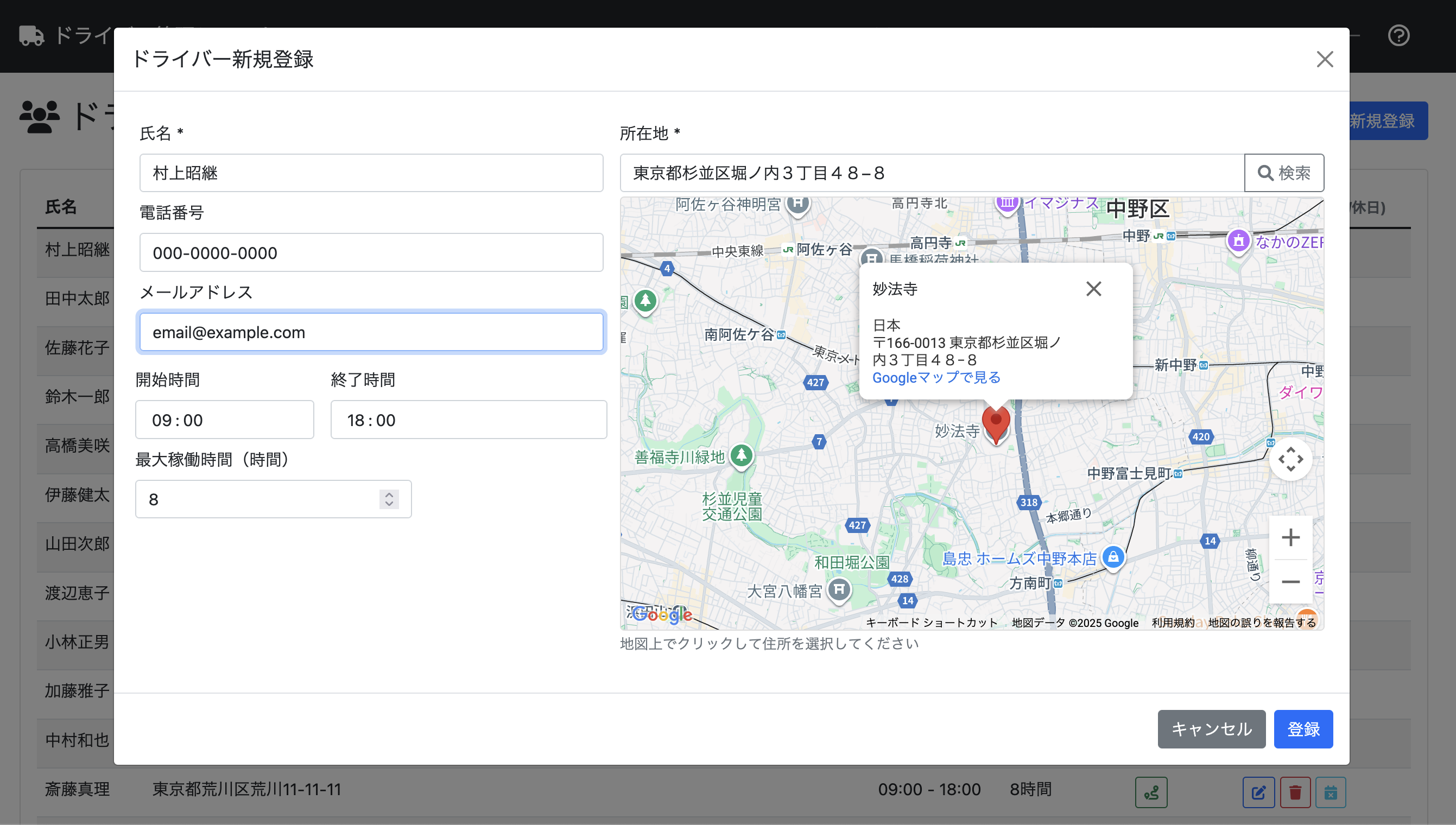
Task: Close the 妙法寺 info window
Action: coord(1093,289)
